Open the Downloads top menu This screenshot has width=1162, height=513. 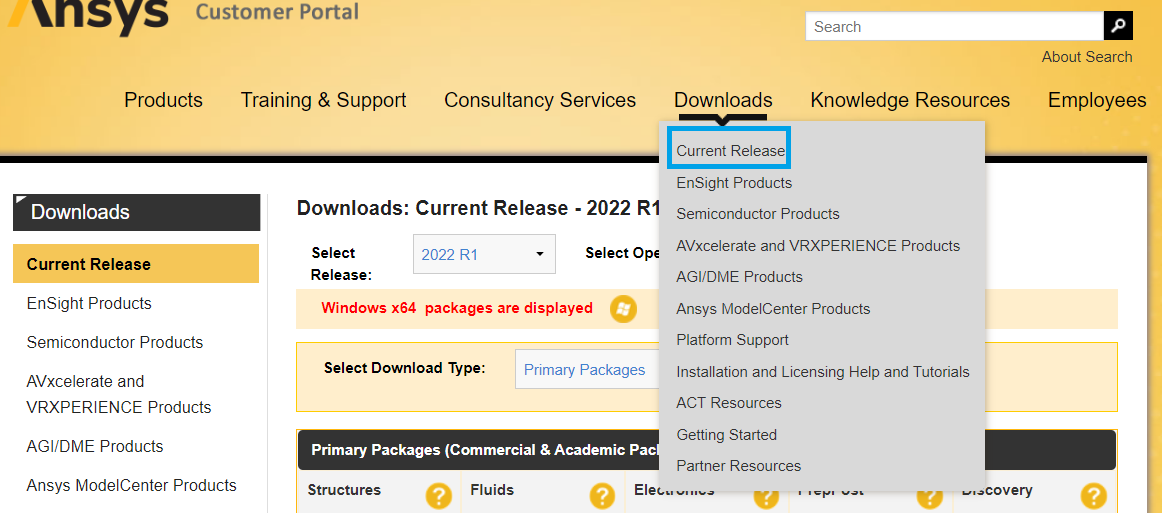723,100
